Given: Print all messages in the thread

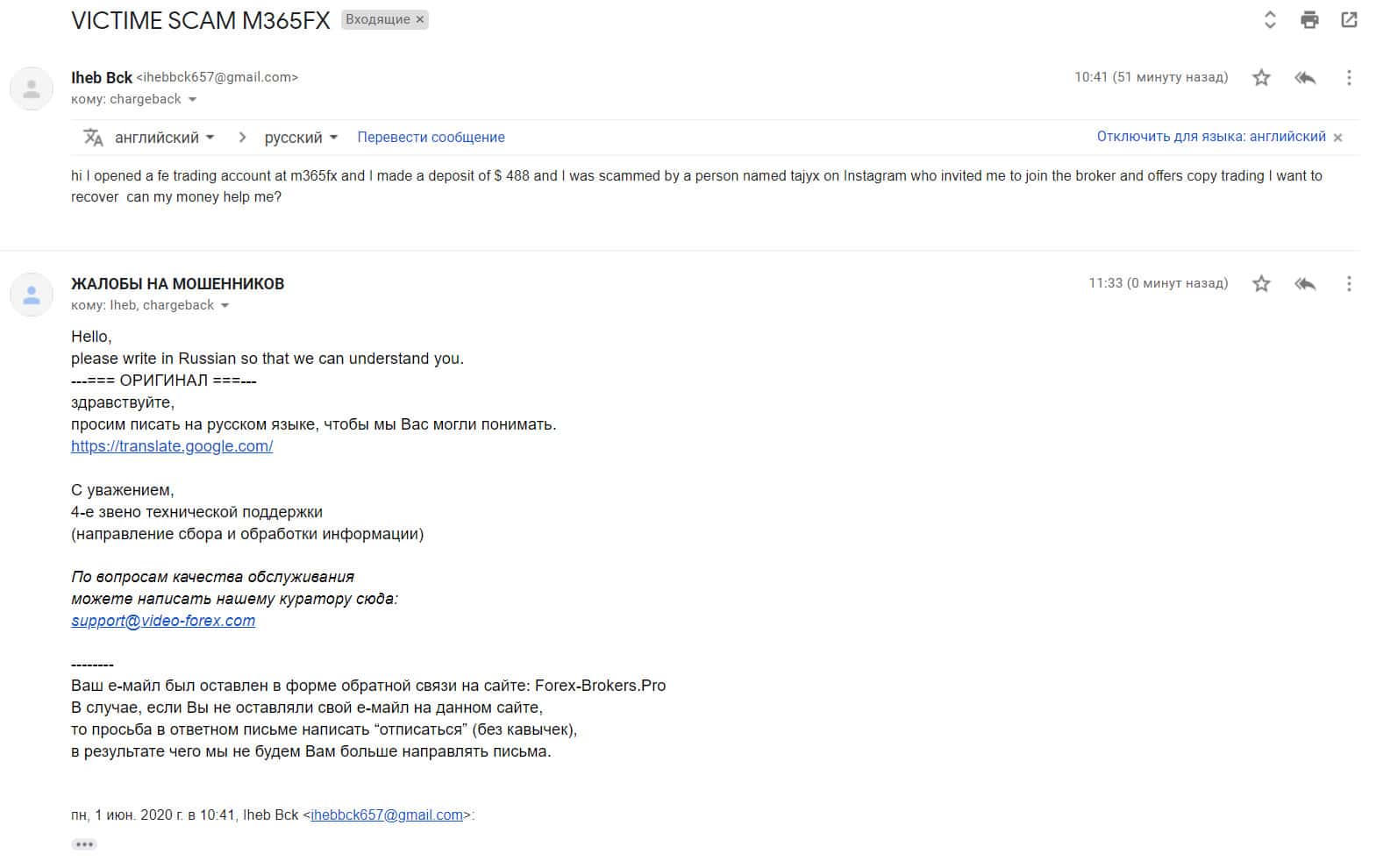Looking at the screenshot, I should pyautogui.click(x=1309, y=19).
